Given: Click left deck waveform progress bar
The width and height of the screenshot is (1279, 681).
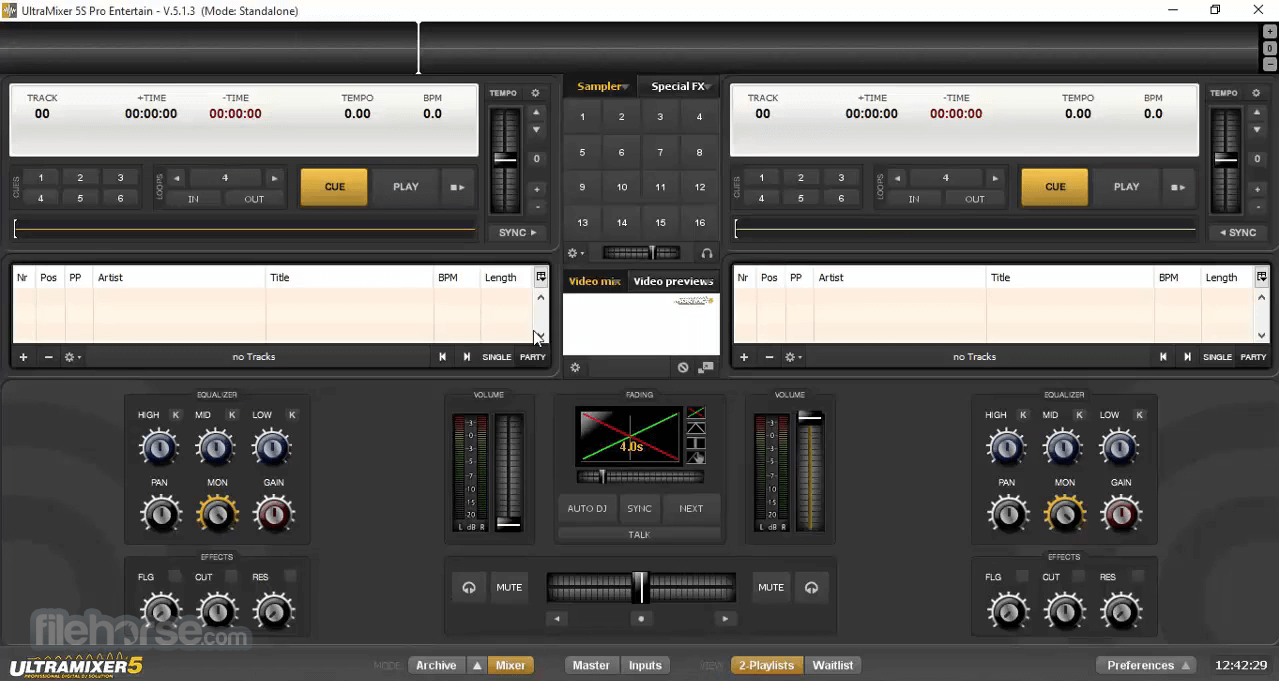Looking at the screenshot, I should pos(245,230).
